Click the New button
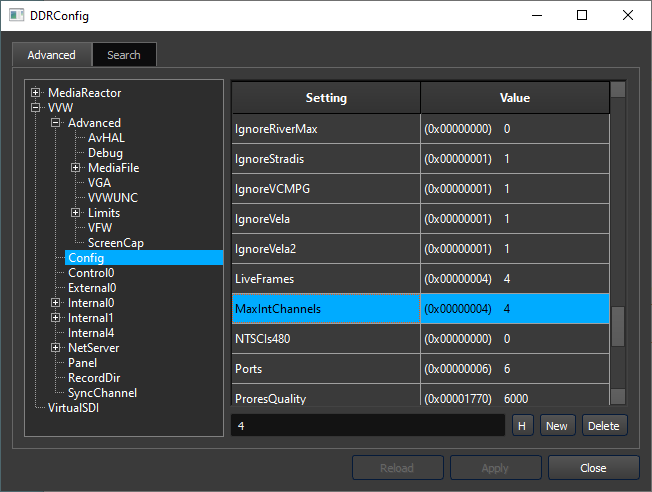Screen dimensions: 652x492 coord(557,425)
